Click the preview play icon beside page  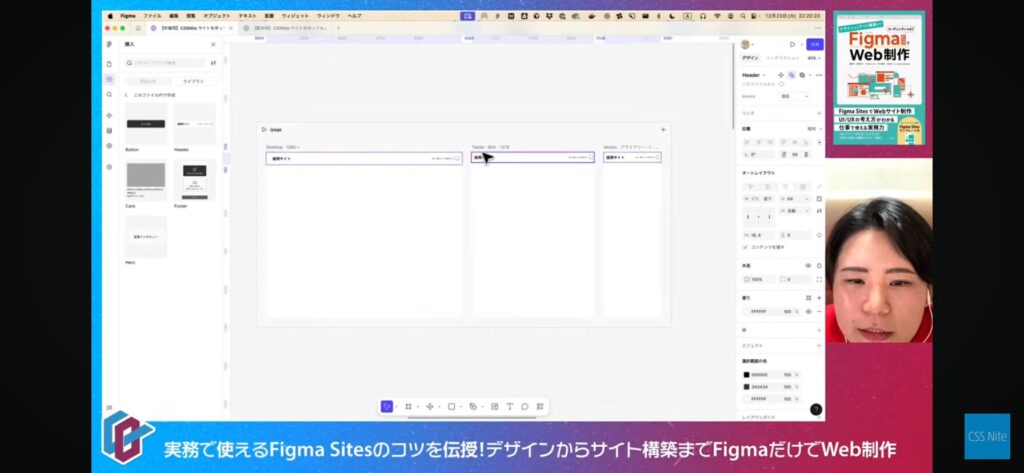tap(264, 129)
